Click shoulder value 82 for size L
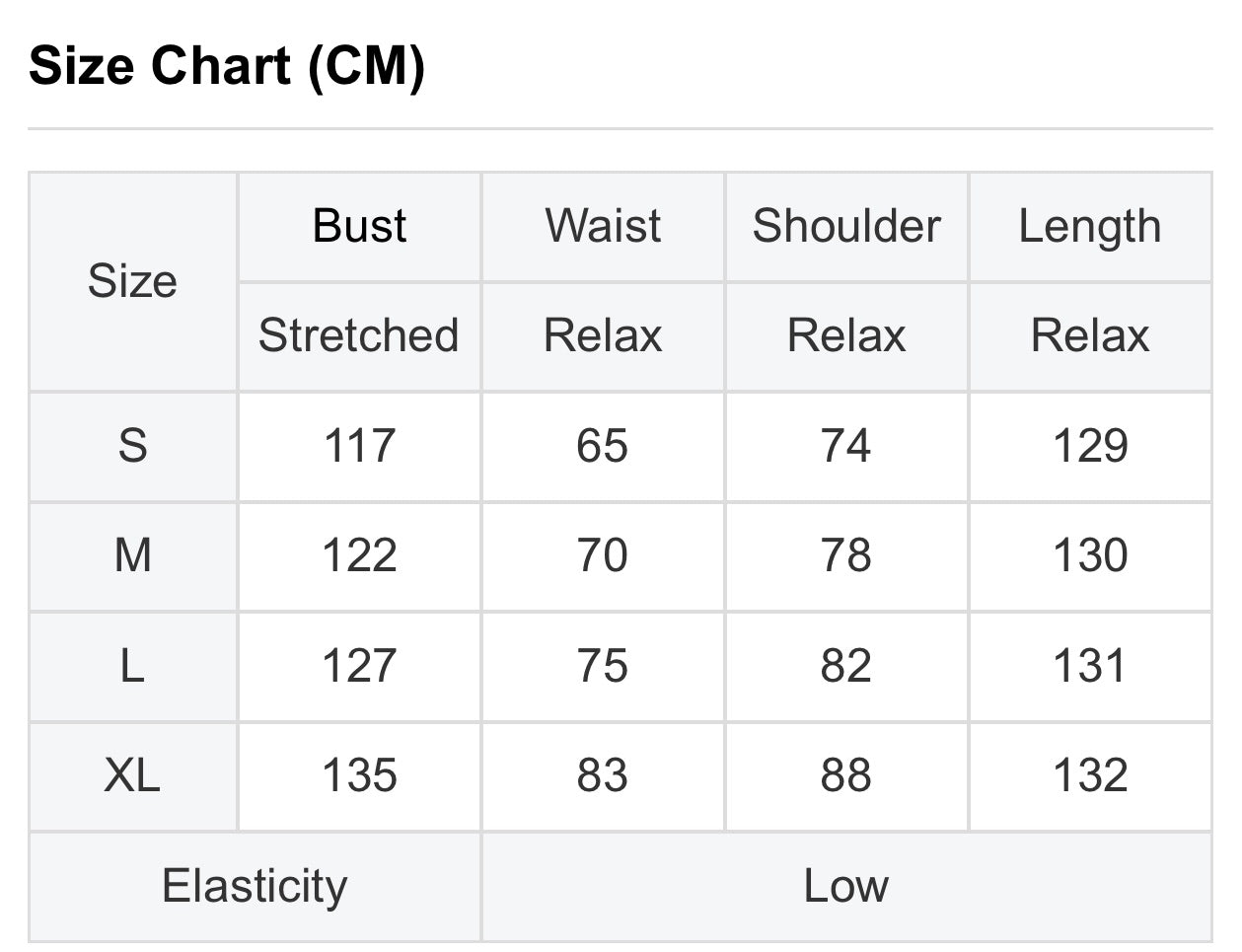This screenshot has width=1242, height=952. tap(846, 666)
